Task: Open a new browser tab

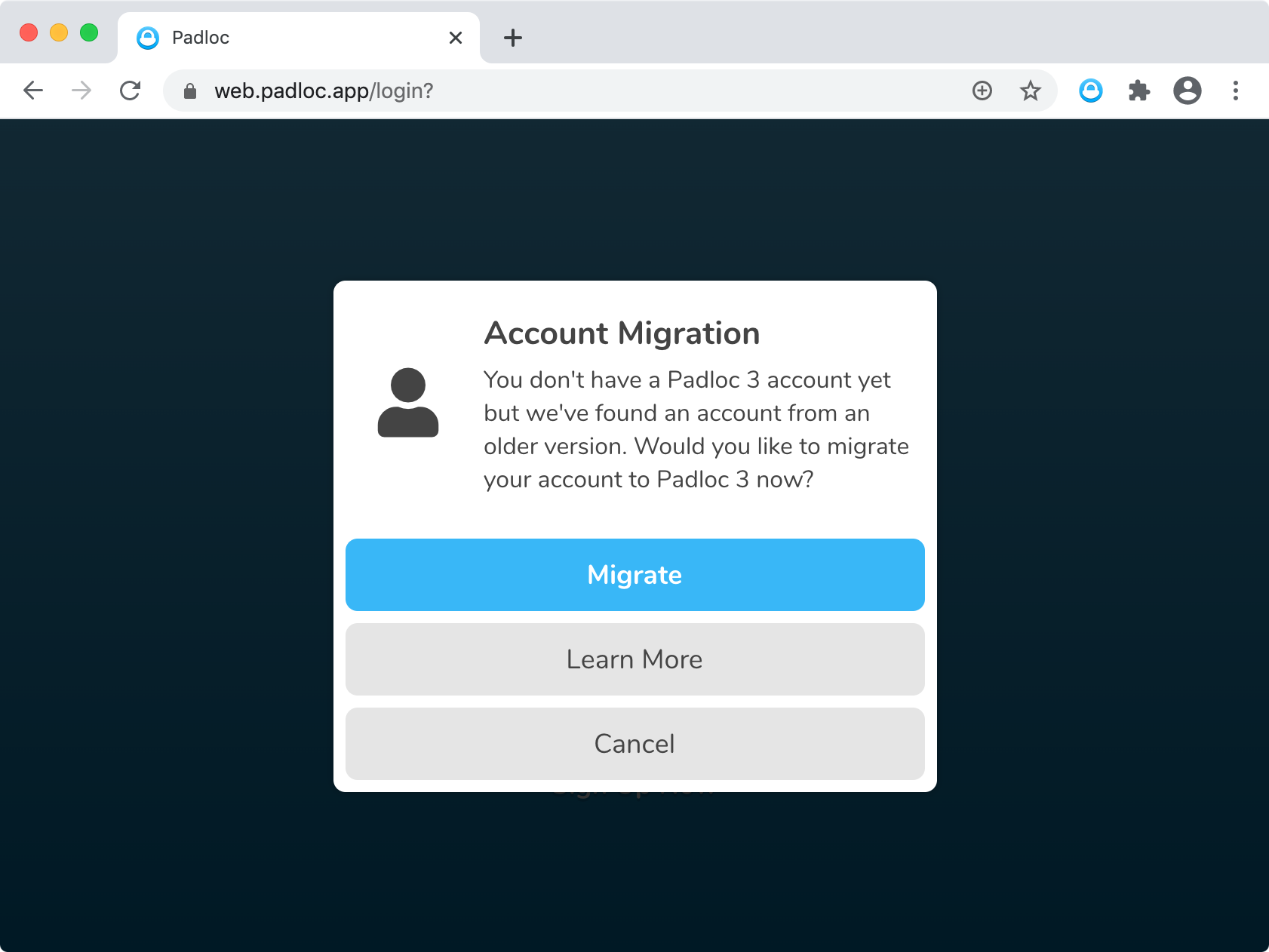Action: click(x=513, y=38)
